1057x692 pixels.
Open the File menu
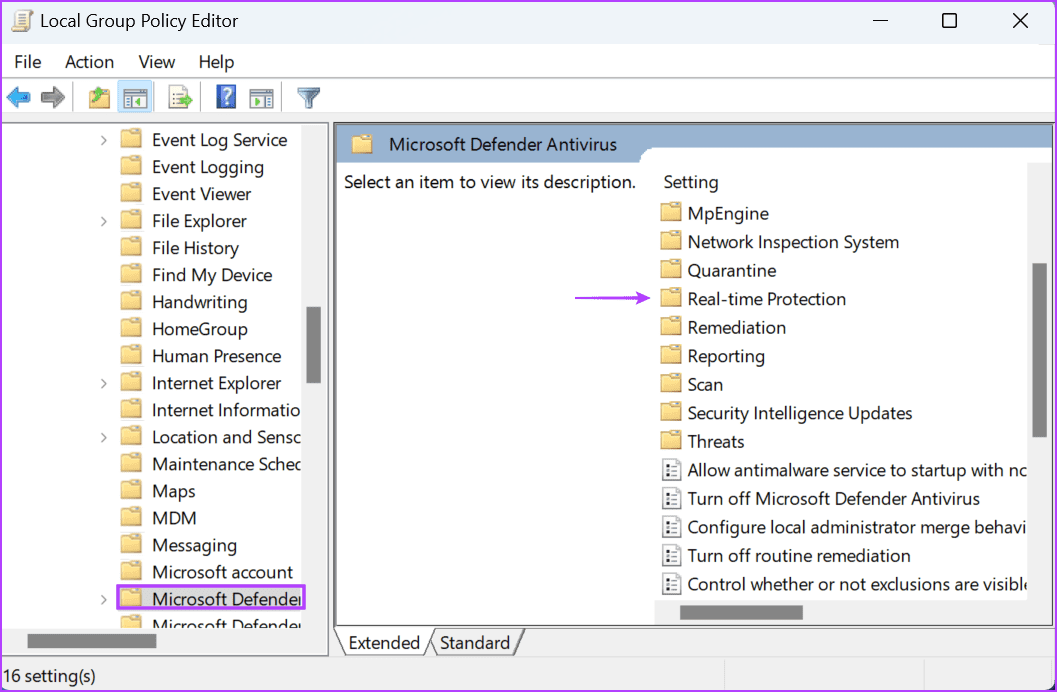click(x=28, y=62)
